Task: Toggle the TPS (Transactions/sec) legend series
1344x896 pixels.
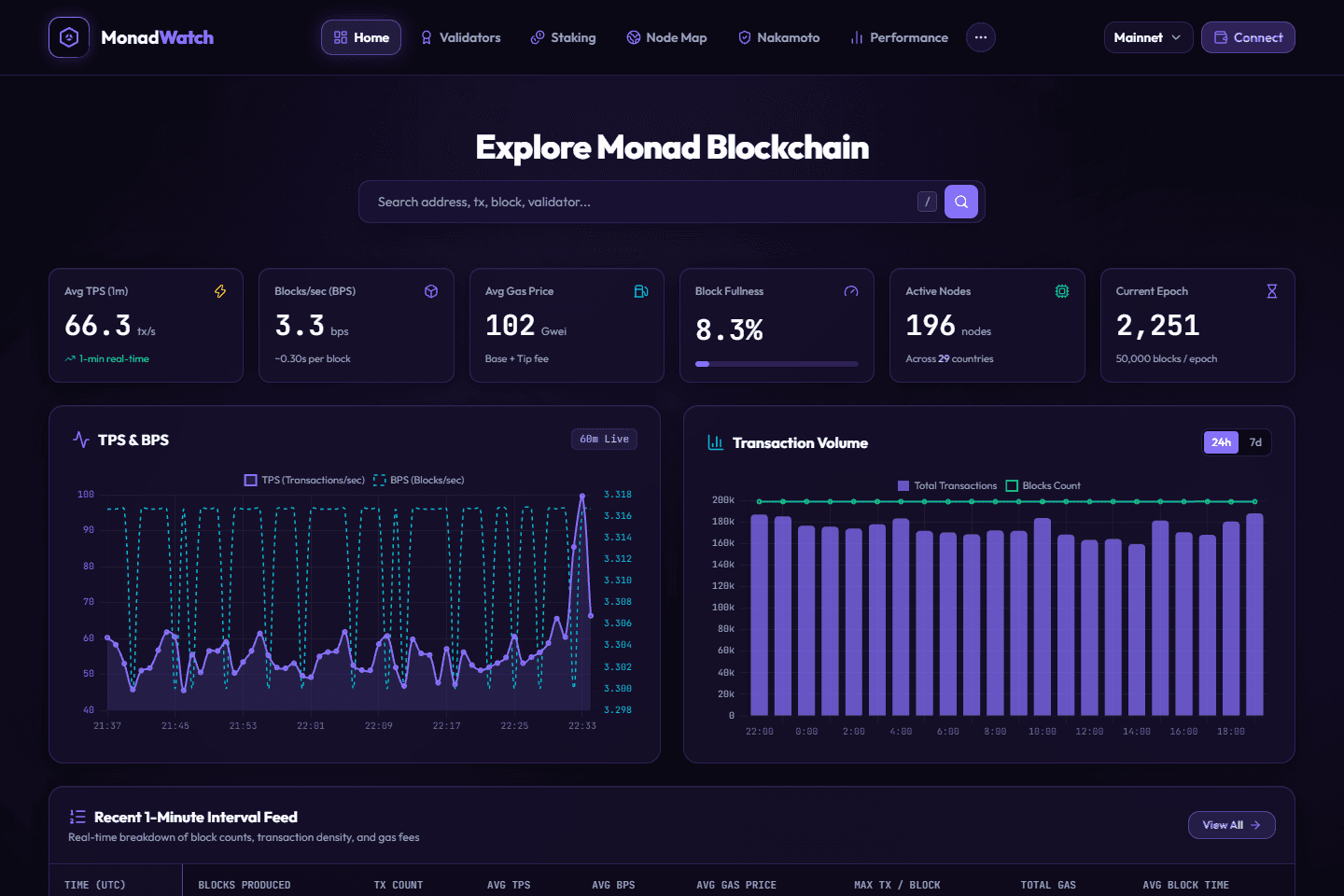Action: [304, 480]
